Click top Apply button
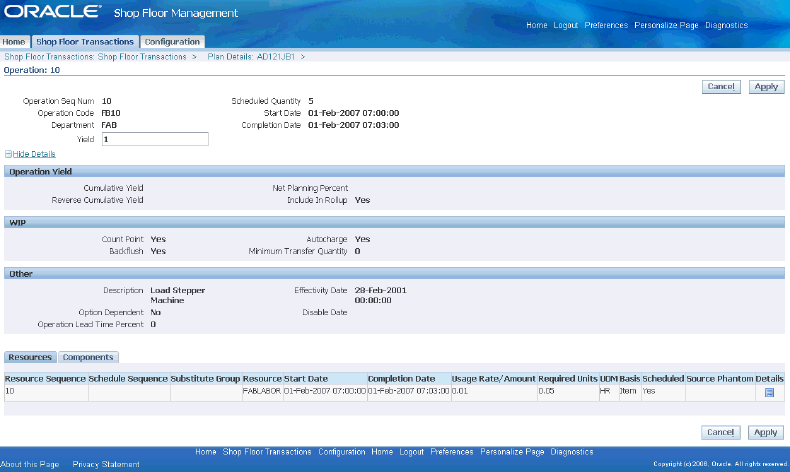The image size is (790, 472). coord(766,87)
